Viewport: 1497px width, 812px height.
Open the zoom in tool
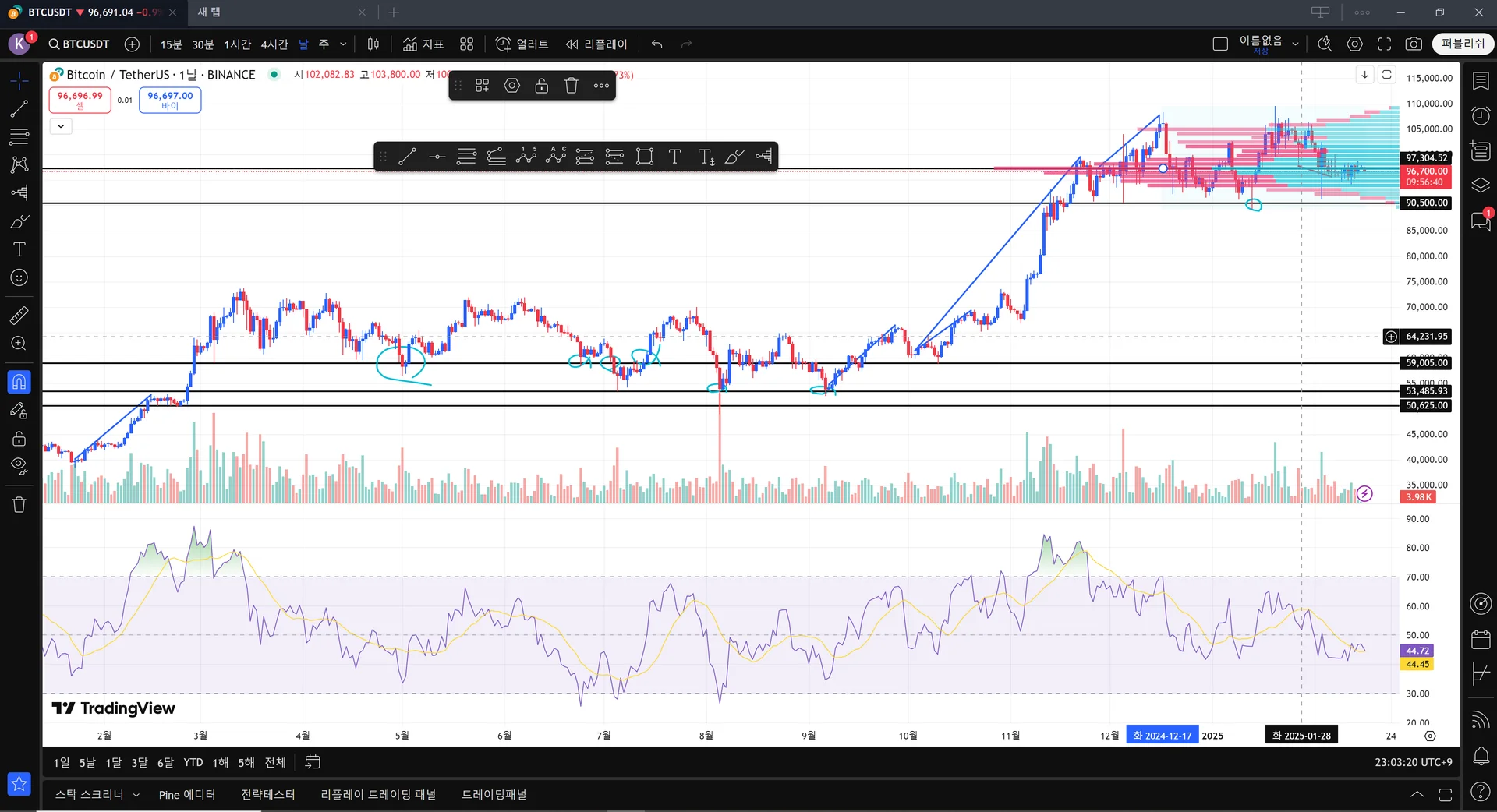(x=19, y=344)
